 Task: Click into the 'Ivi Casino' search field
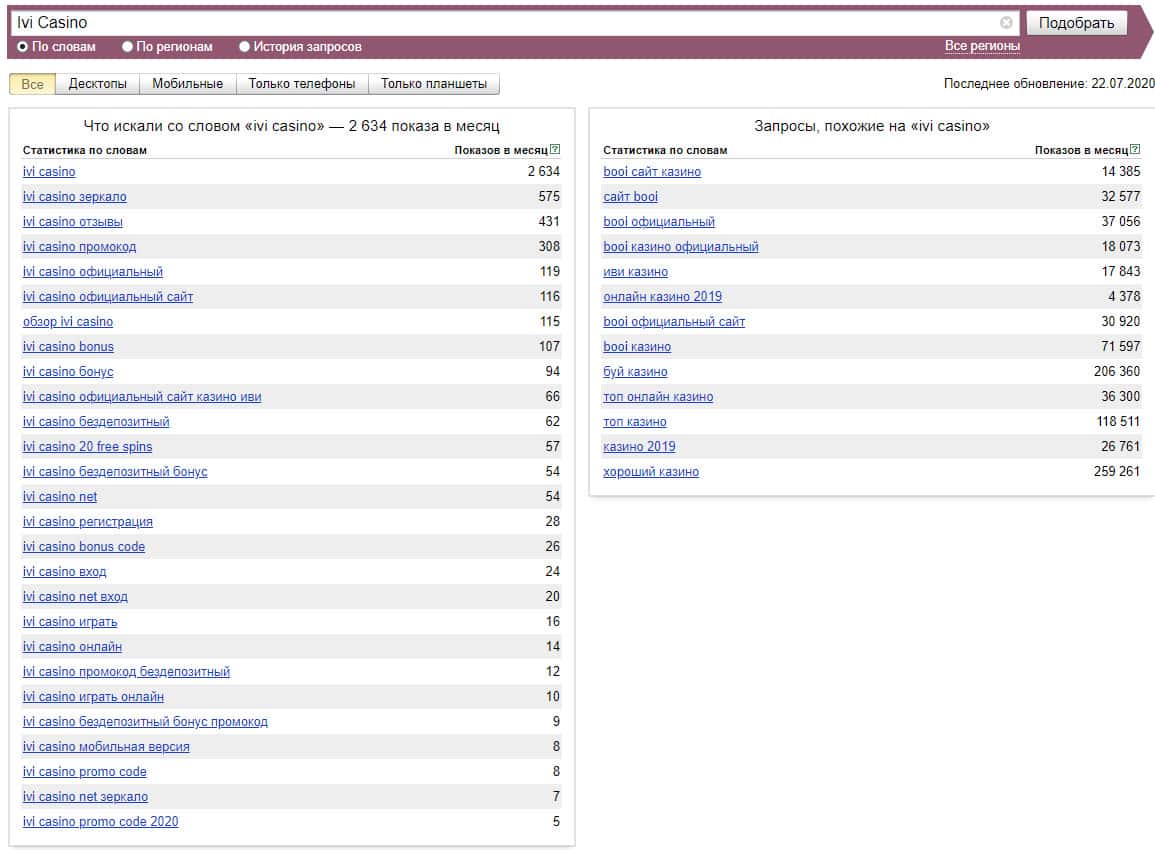coord(500,23)
